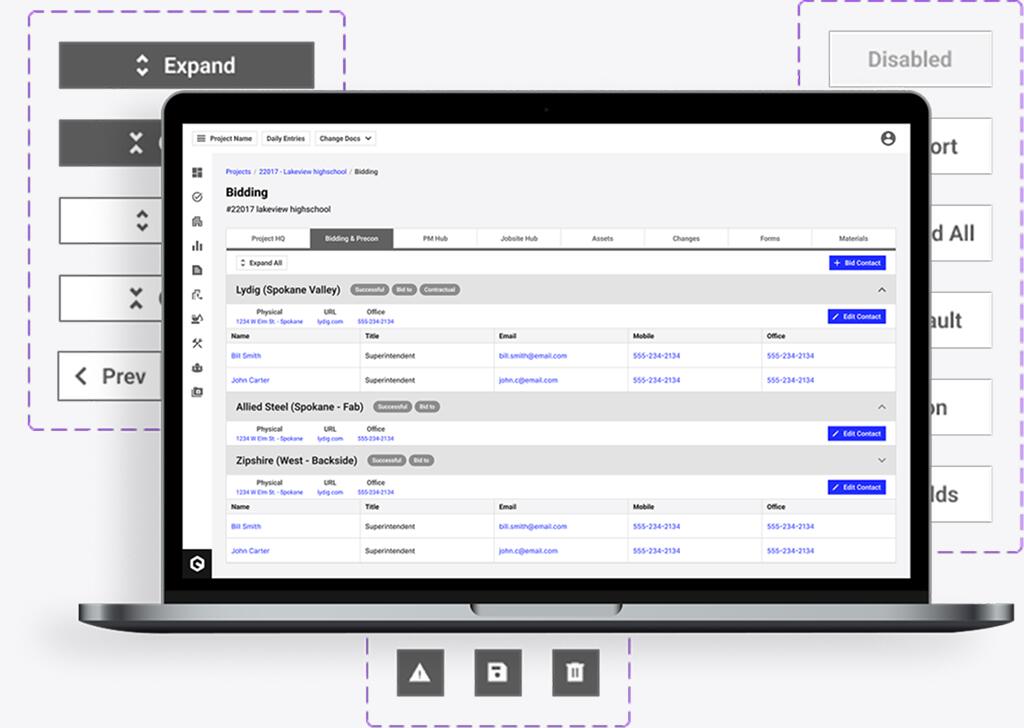
Task: Click Expand All button above the list
Action: click(x=261, y=263)
